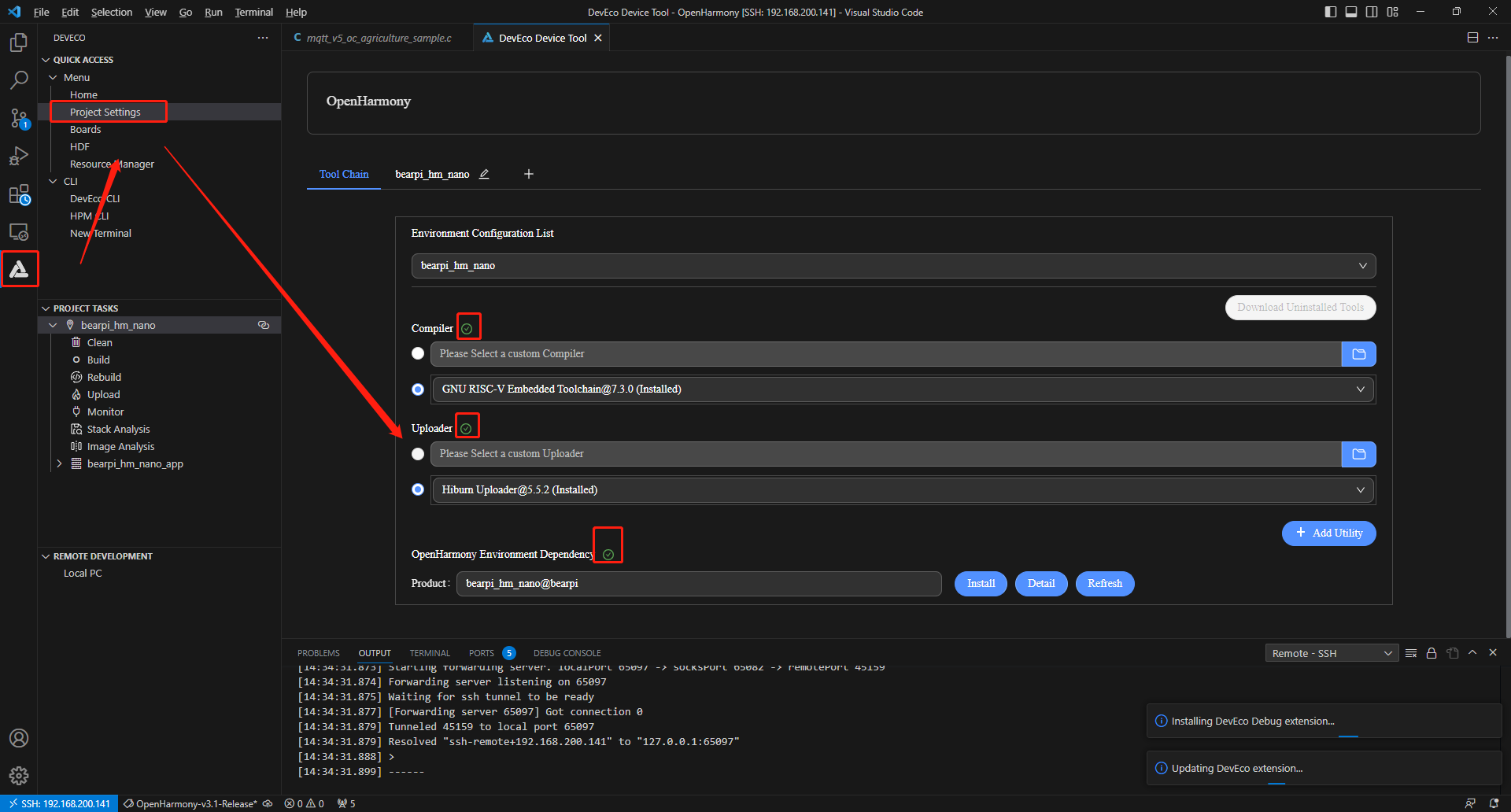Open the Accounts menu icon
The width and height of the screenshot is (1511, 812).
click(x=19, y=738)
